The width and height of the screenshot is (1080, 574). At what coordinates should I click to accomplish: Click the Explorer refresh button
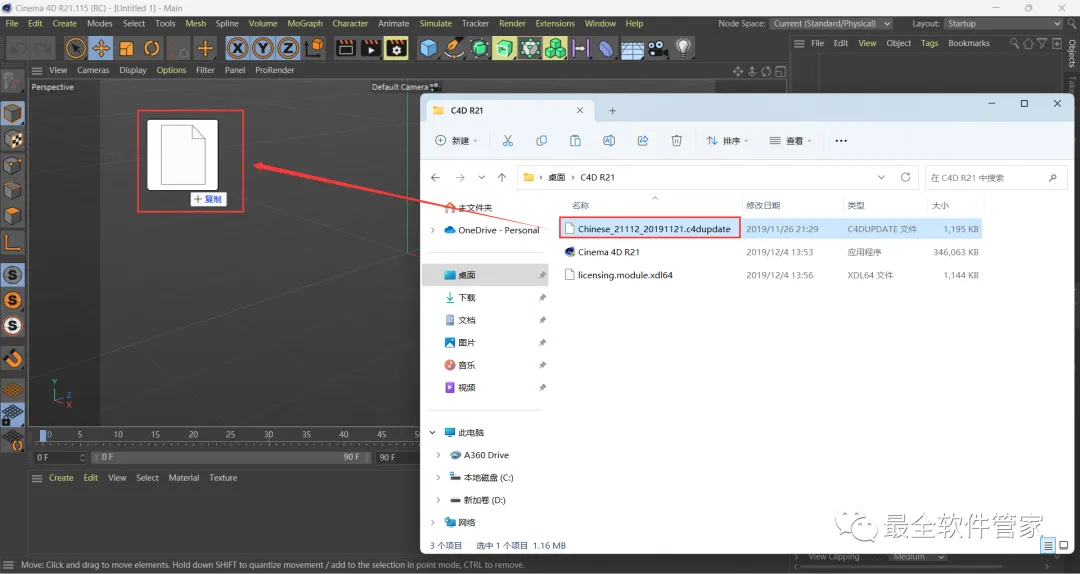tap(905, 177)
